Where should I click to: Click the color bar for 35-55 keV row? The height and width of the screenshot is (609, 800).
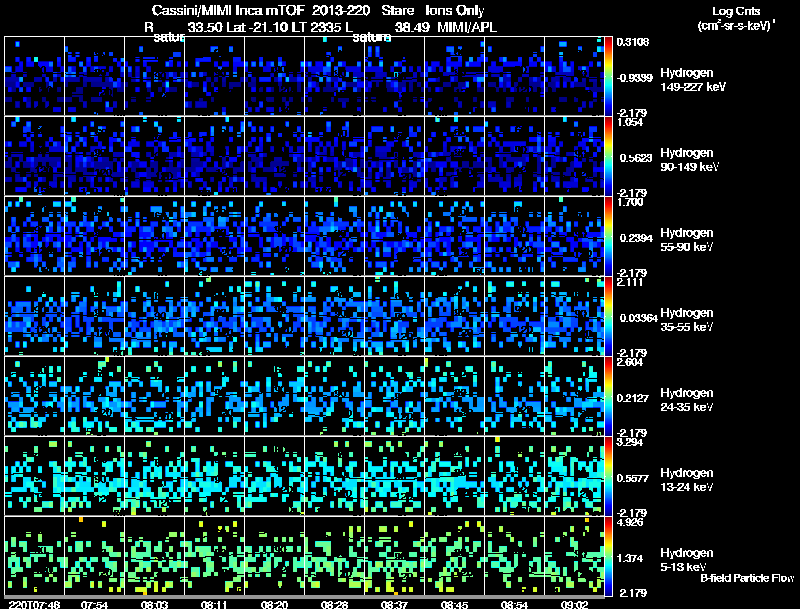[x=608, y=316]
